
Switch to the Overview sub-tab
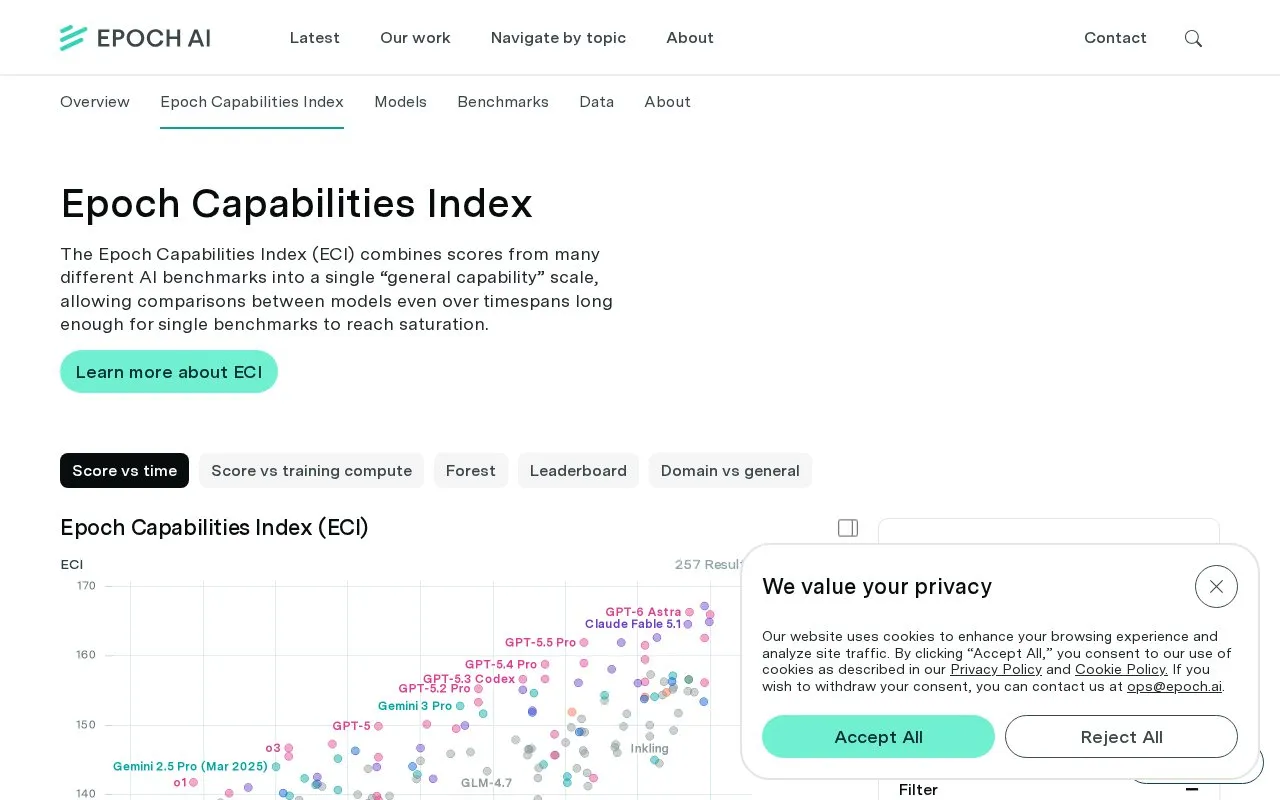pos(95,102)
